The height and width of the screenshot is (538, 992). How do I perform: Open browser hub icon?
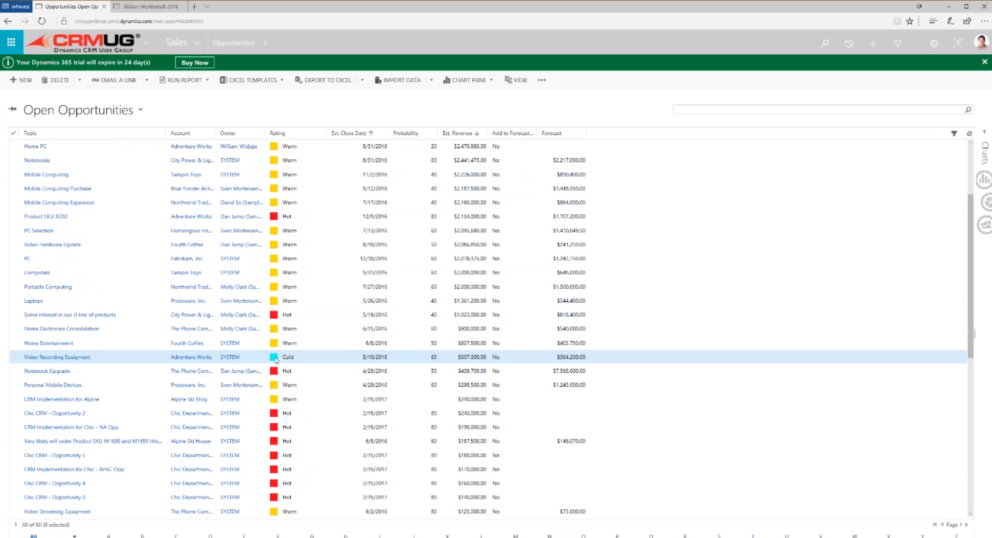coord(933,21)
